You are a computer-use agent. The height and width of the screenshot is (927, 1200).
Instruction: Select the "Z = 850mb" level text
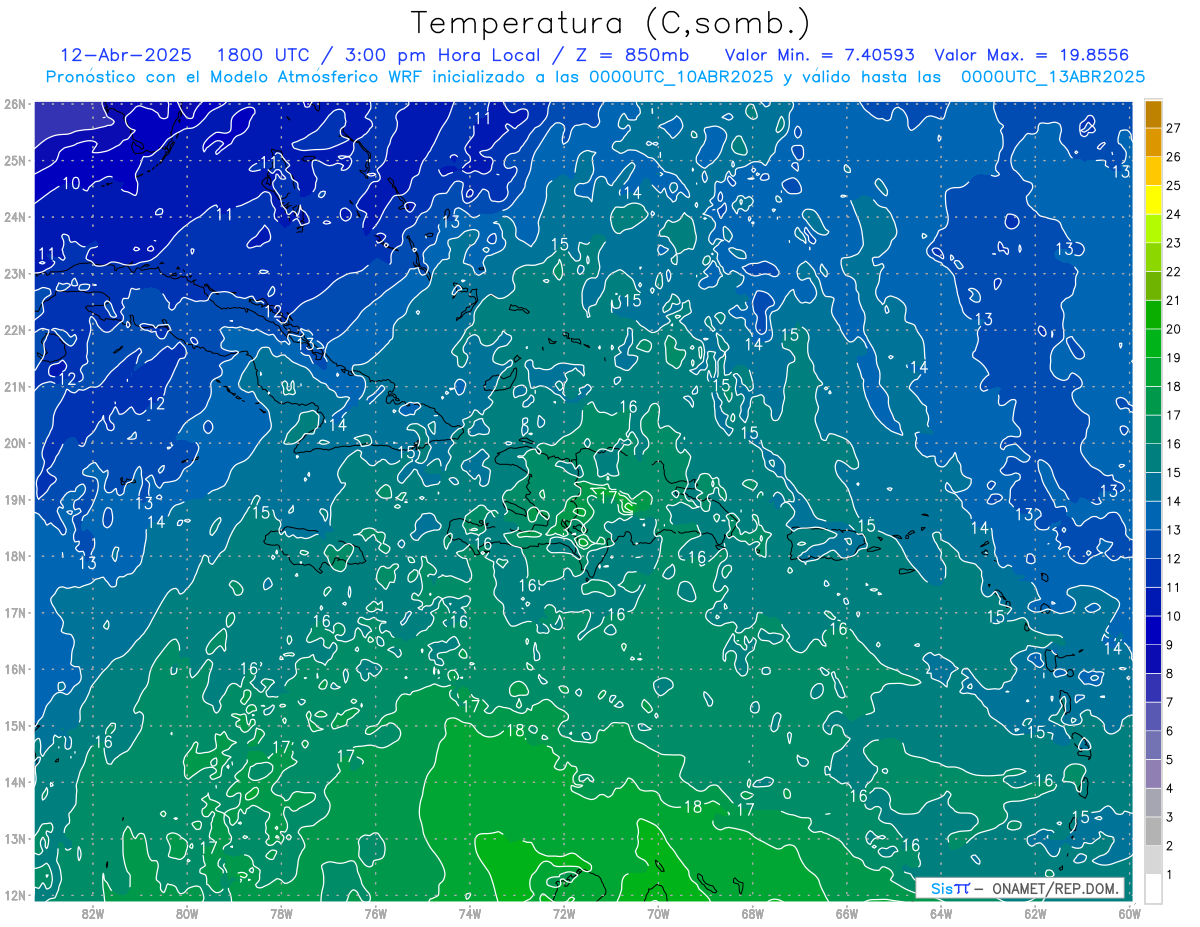627,55
